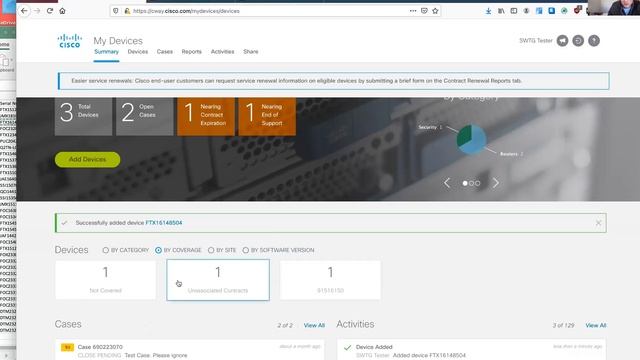Open the Share tab
640x360 pixels.
coord(251,52)
